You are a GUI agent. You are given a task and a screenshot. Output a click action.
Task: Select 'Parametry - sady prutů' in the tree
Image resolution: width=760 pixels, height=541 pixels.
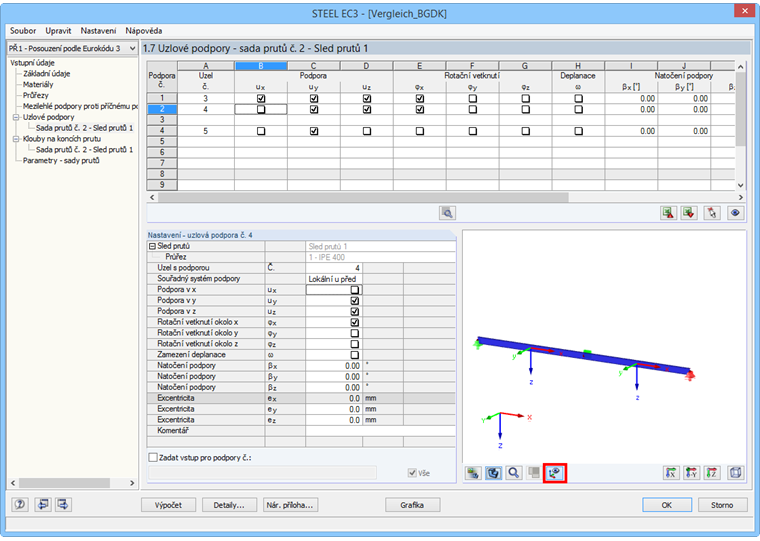(61, 160)
